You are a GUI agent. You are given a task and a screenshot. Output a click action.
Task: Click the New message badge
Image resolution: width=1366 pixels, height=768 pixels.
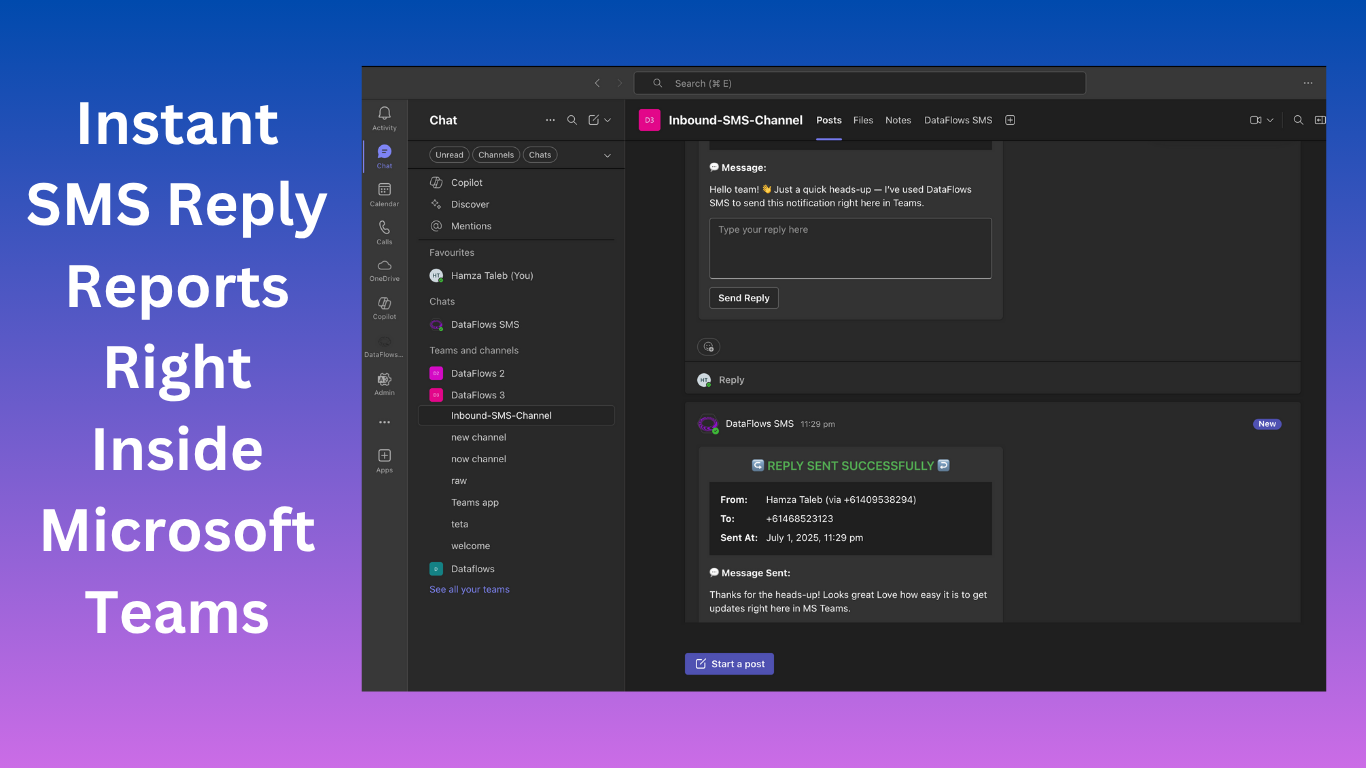pyautogui.click(x=1267, y=424)
